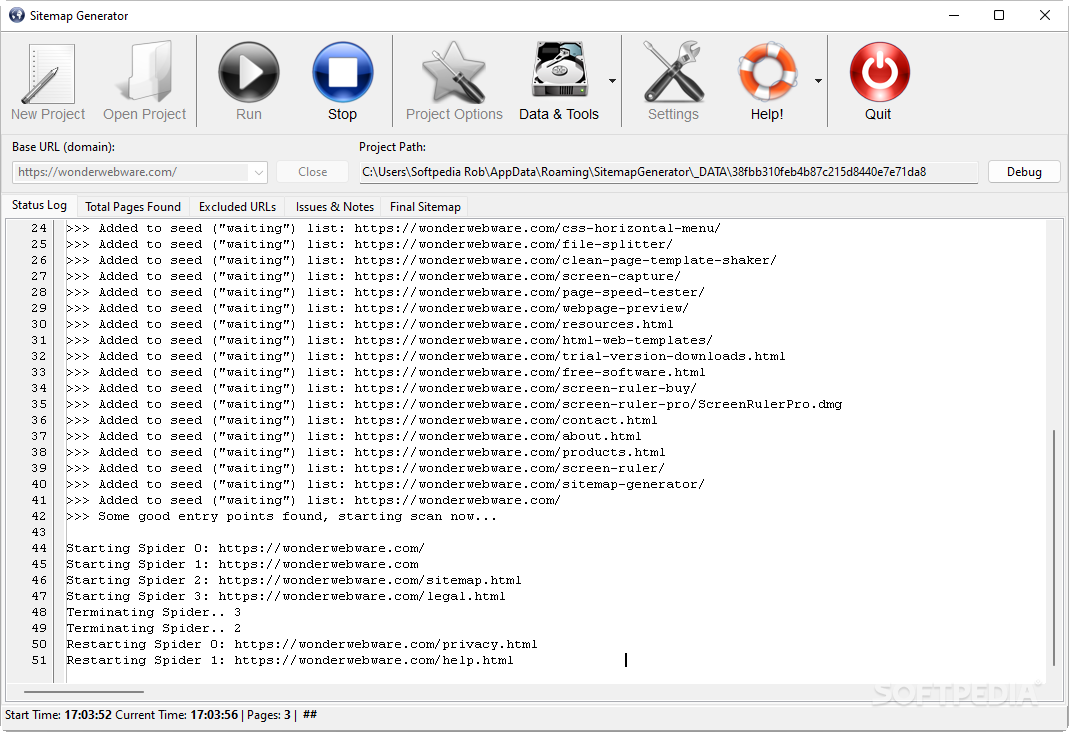Image resolution: width=1069 pixels, height=732 pixels.
Task: Expand the Base URL combo box arrow
Action: click(258, 172)
